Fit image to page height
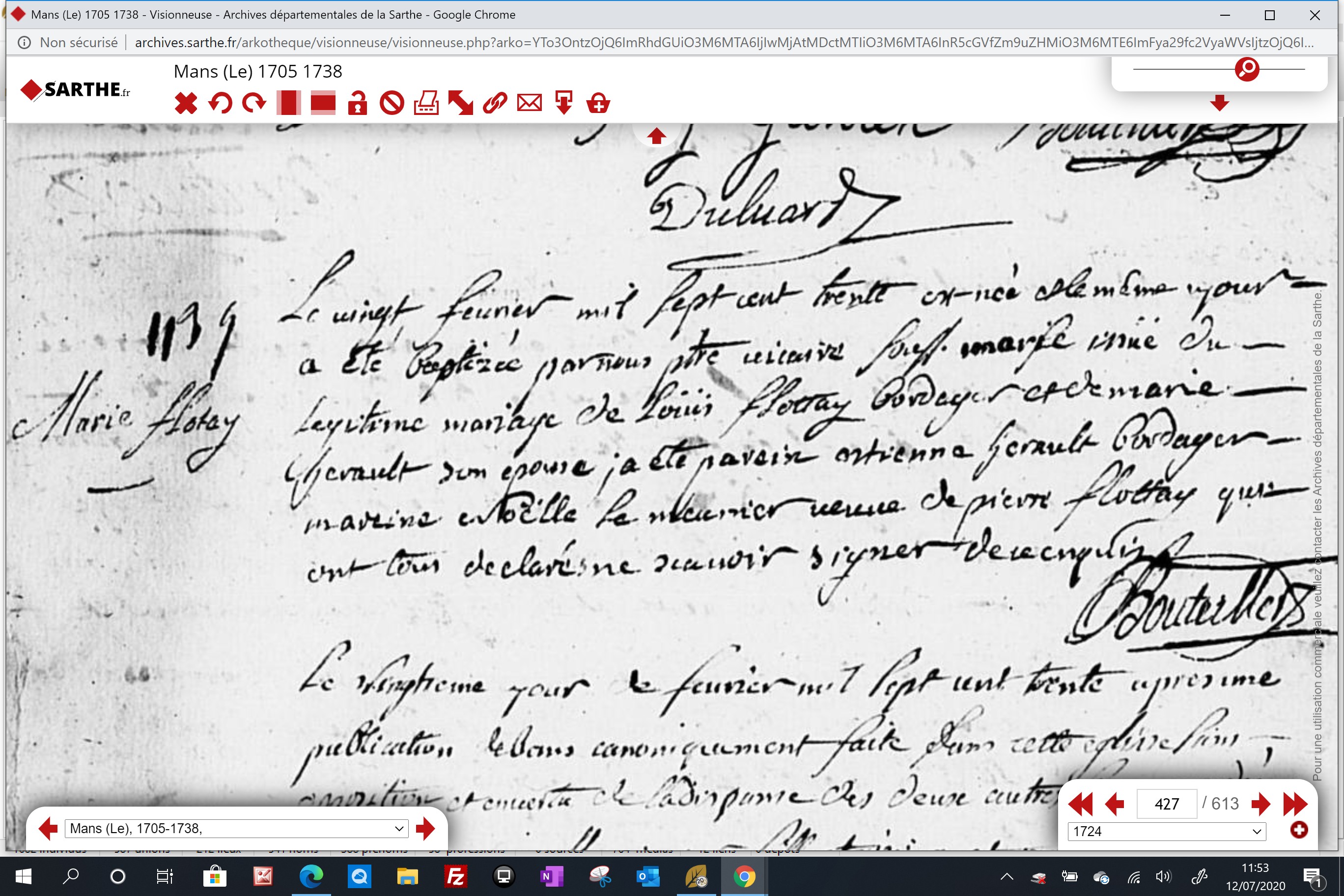The height and width of the screenshot is (896, 1344). [x=288, y=104]
